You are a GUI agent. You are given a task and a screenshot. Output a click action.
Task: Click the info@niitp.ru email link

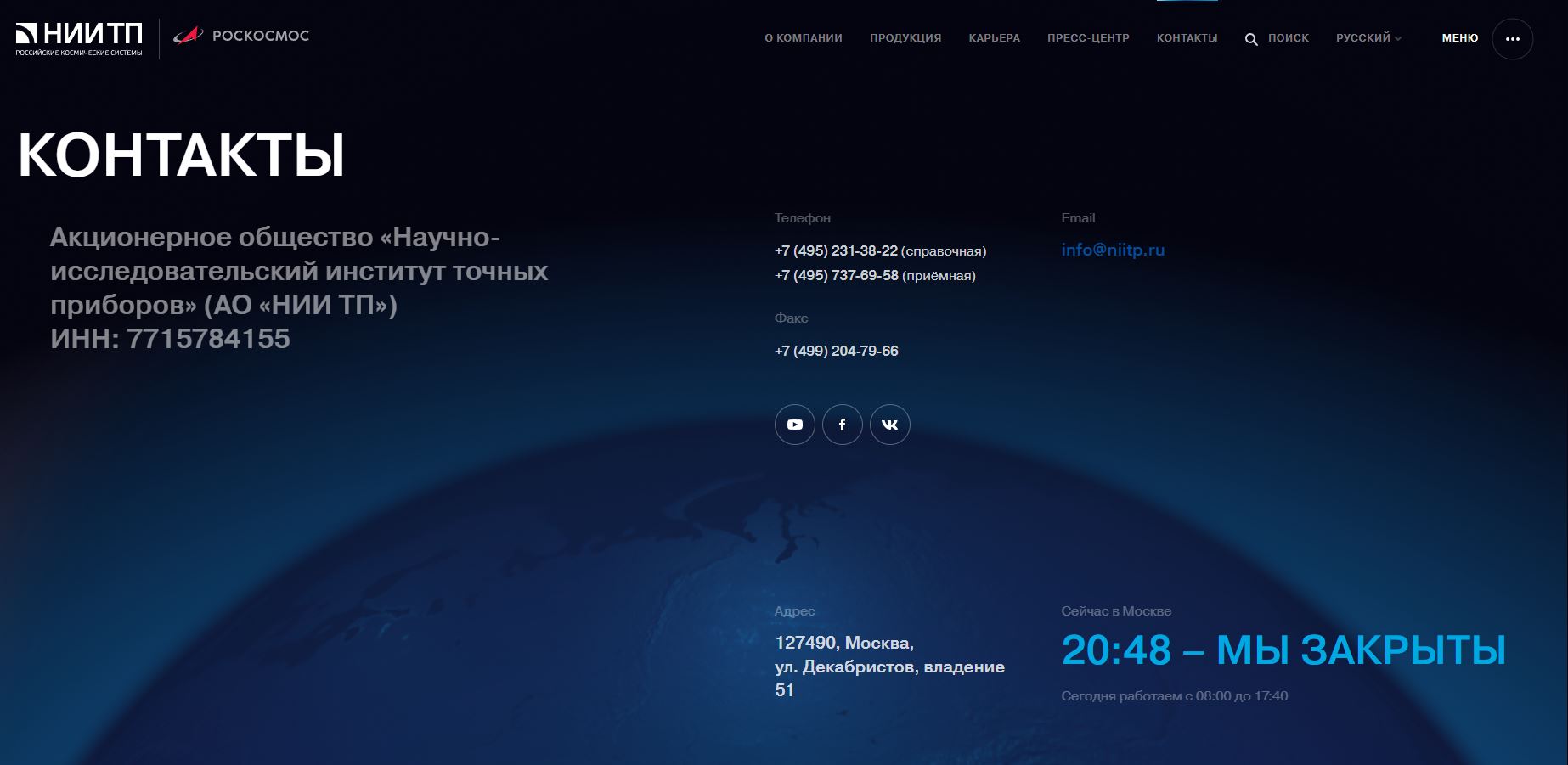pyautogui.click(x=1113, y=250)
